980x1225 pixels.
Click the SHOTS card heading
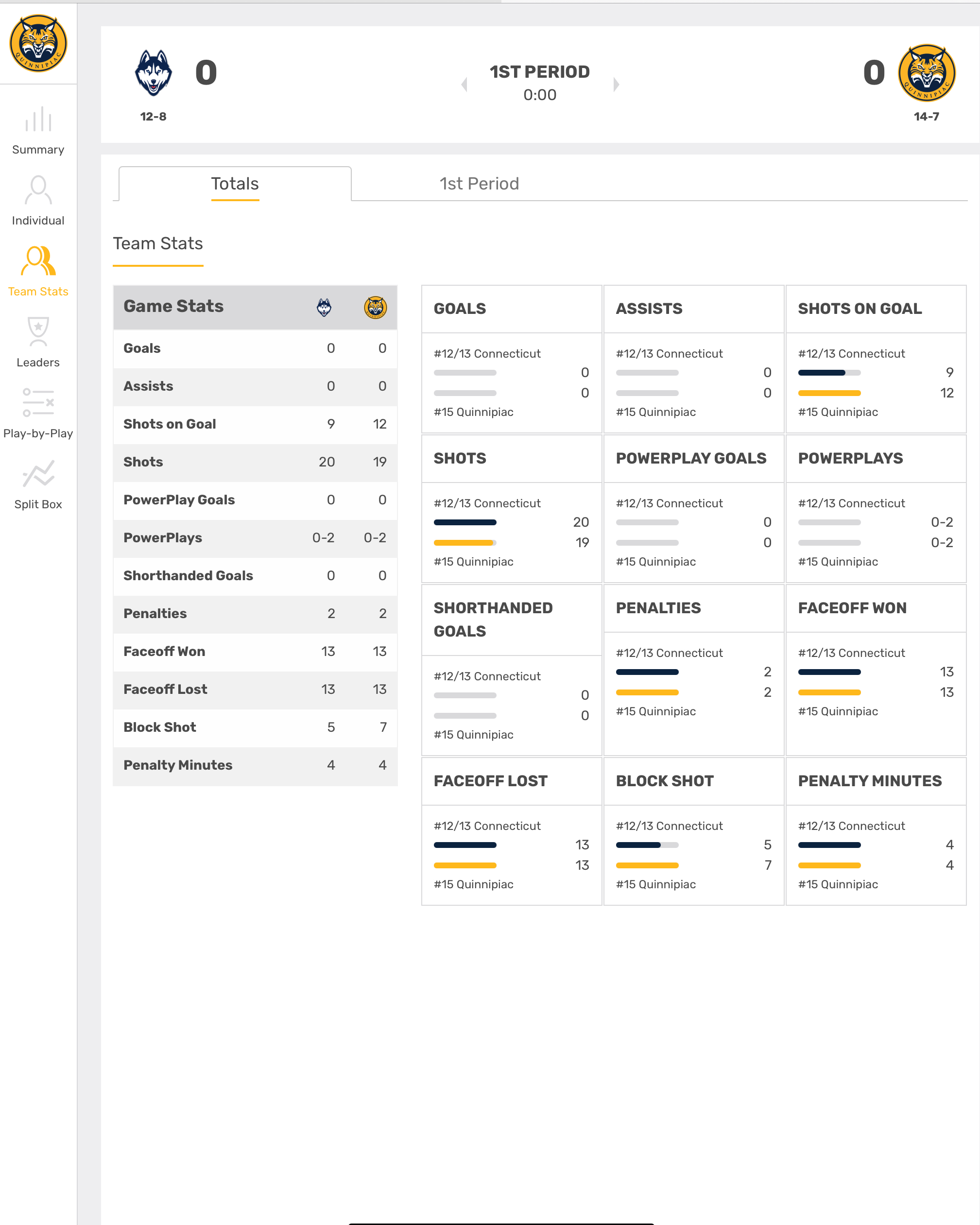pos(460,459)
